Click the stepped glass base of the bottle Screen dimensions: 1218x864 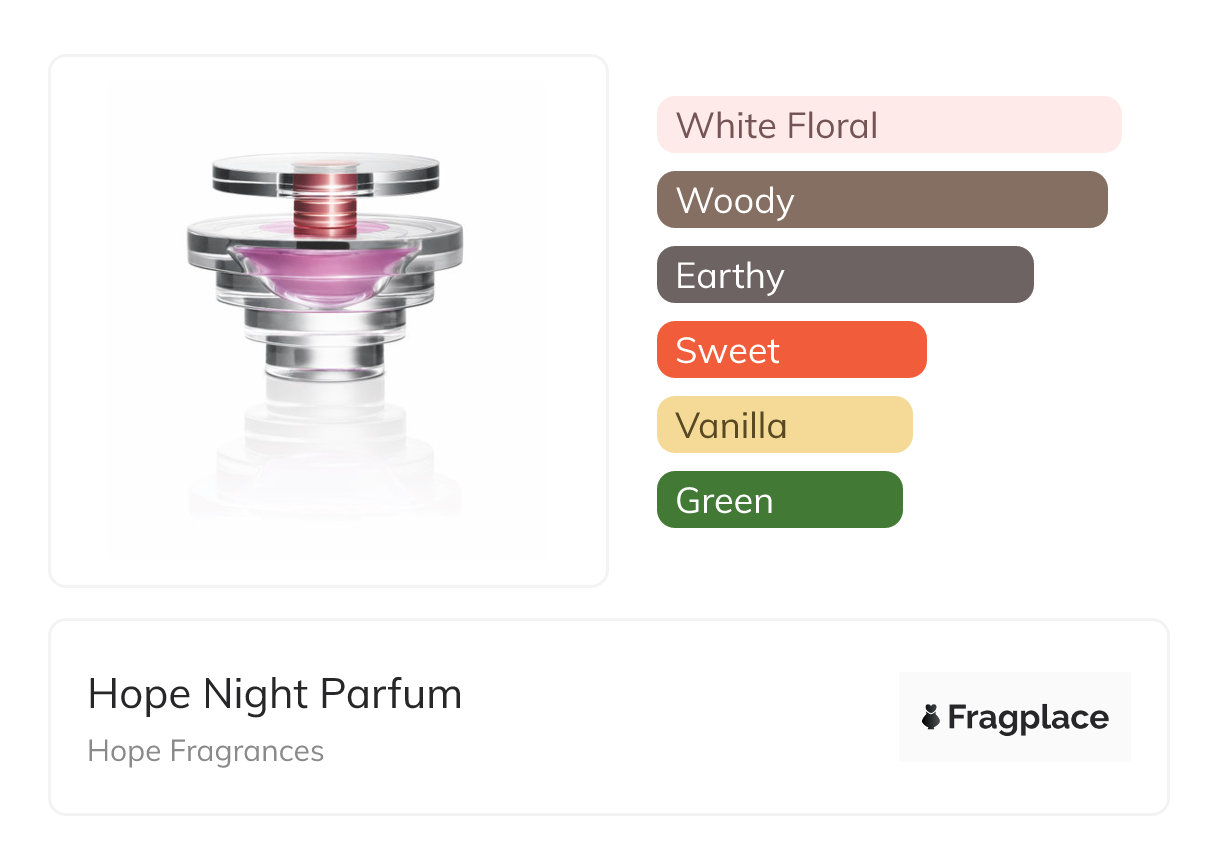click(x=325, y=345)
